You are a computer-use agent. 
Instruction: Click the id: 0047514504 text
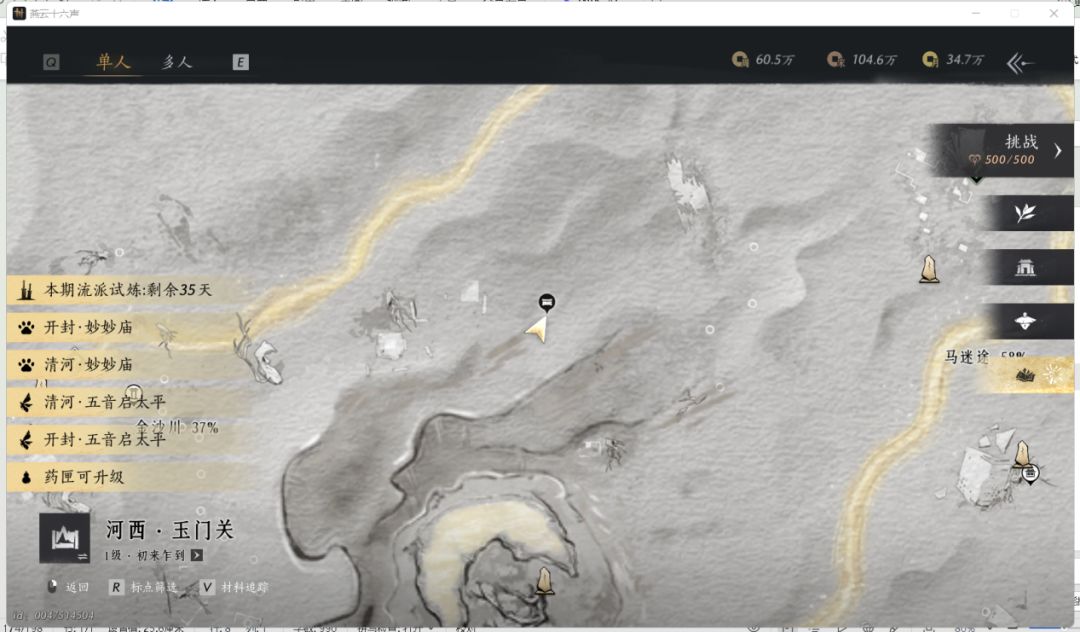point(53,615)
